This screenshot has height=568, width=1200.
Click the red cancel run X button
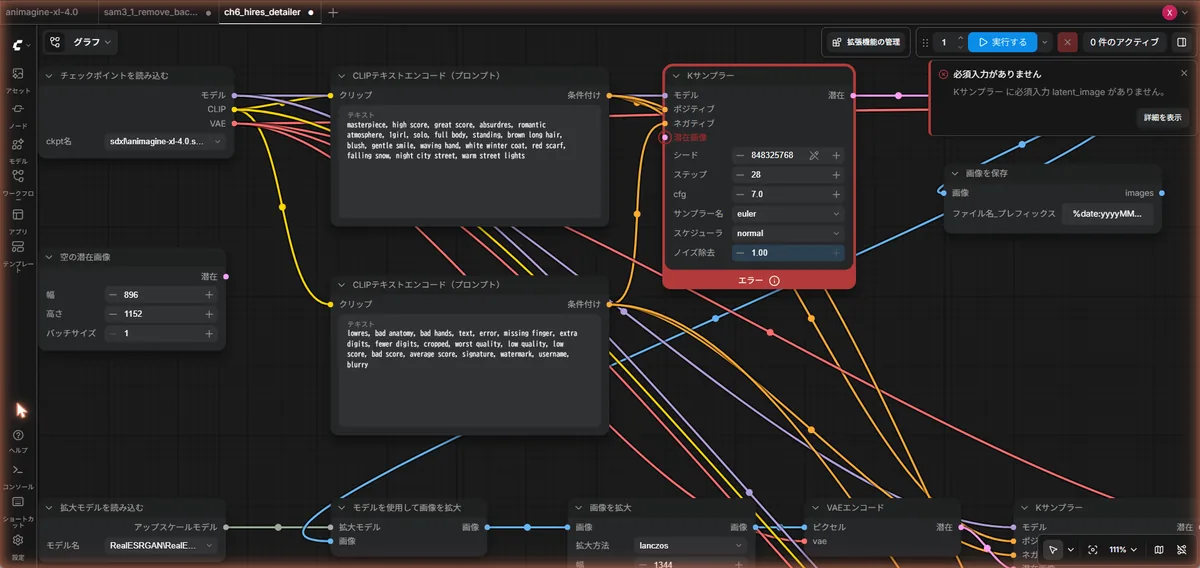pyautogui.click(x=1068, y=42)
